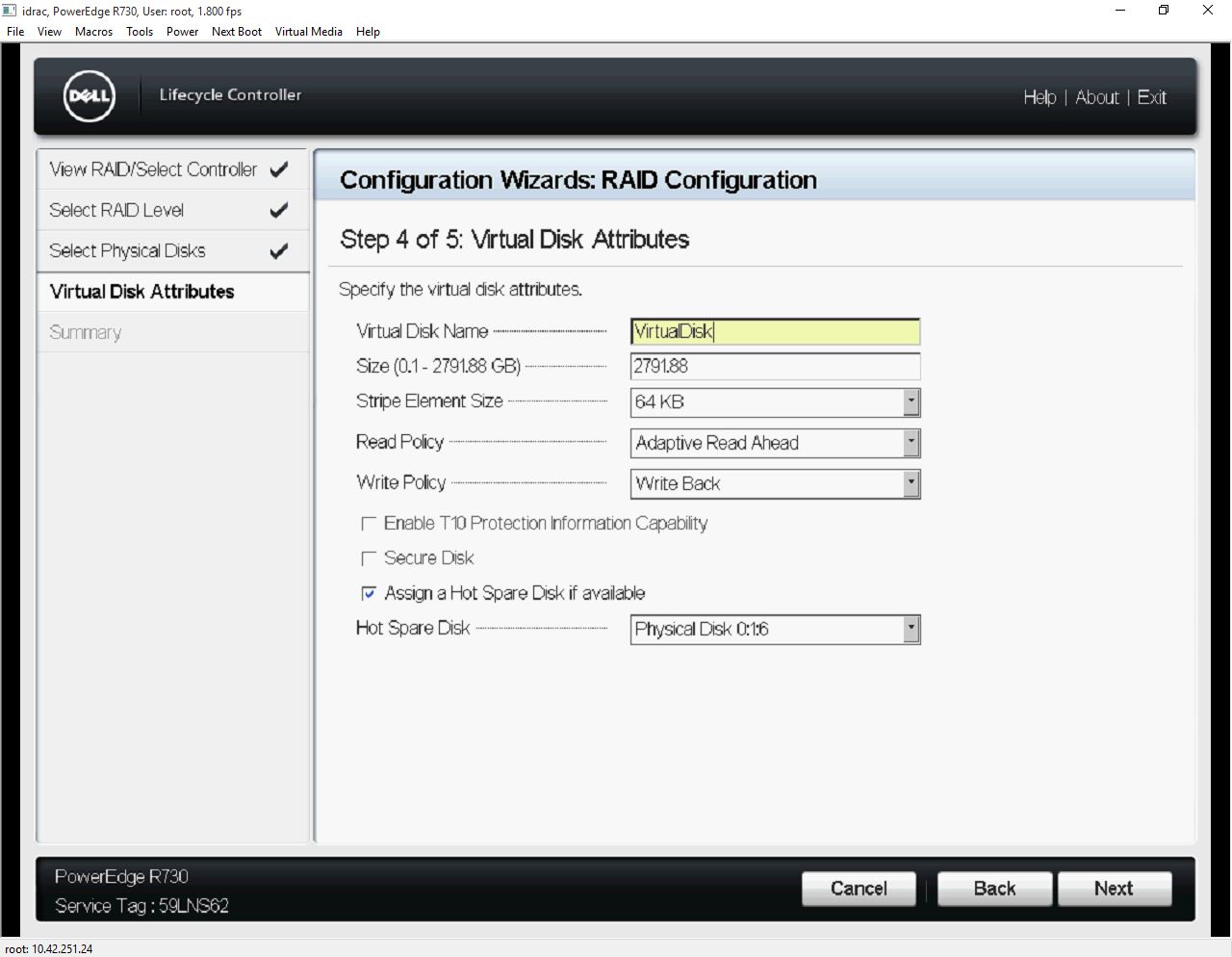Viewport: 1232px width, 957px height.
Task: Open the Write Policy dropdown
Action: (x=775, y=483)
